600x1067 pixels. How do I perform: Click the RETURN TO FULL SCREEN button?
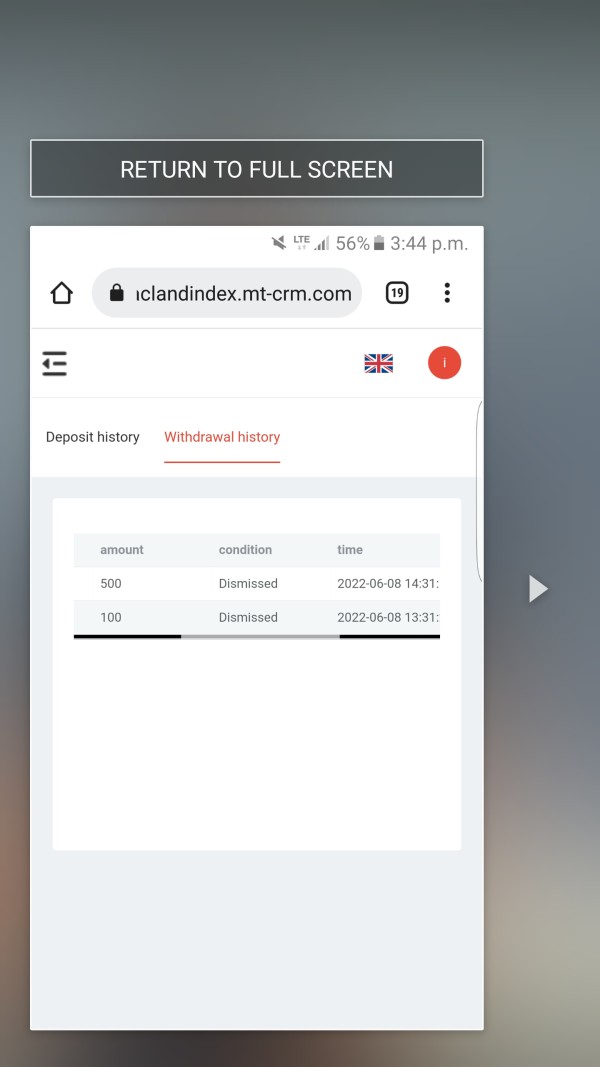tap(256, 169)
